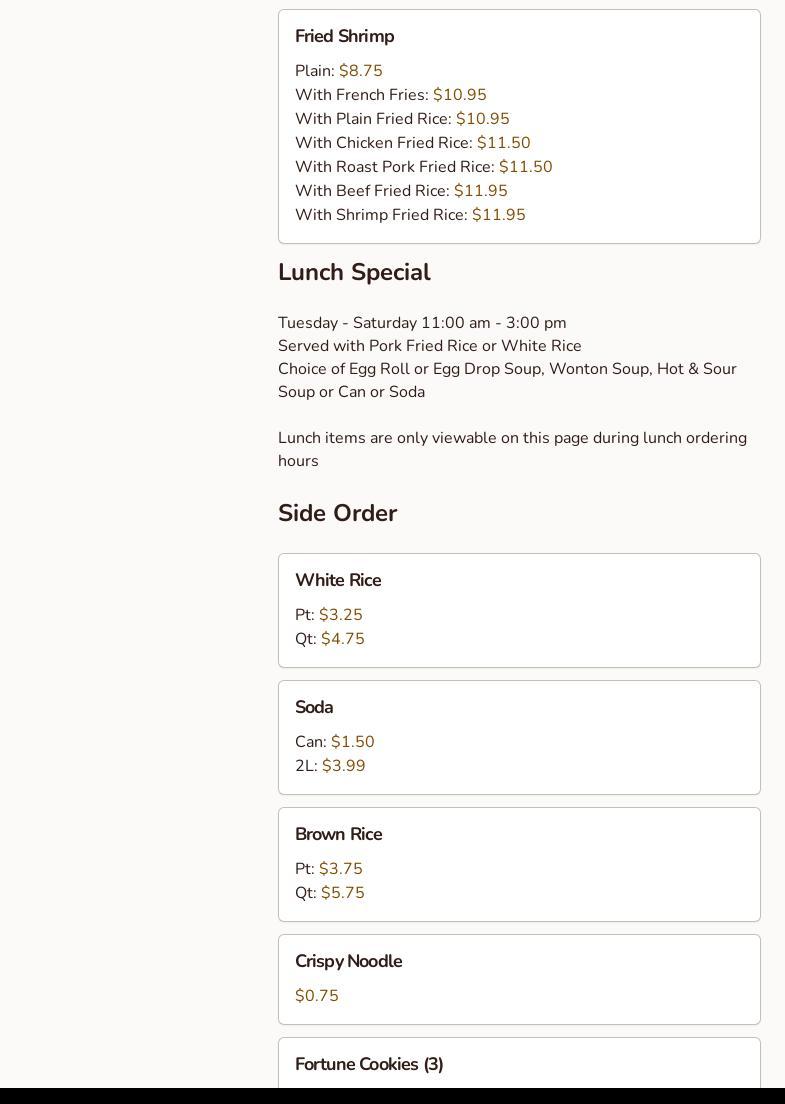Select Fried Shrimp Plain $8.75 option
This screenshot has width=785, height=1104.
tap(339, 71)
